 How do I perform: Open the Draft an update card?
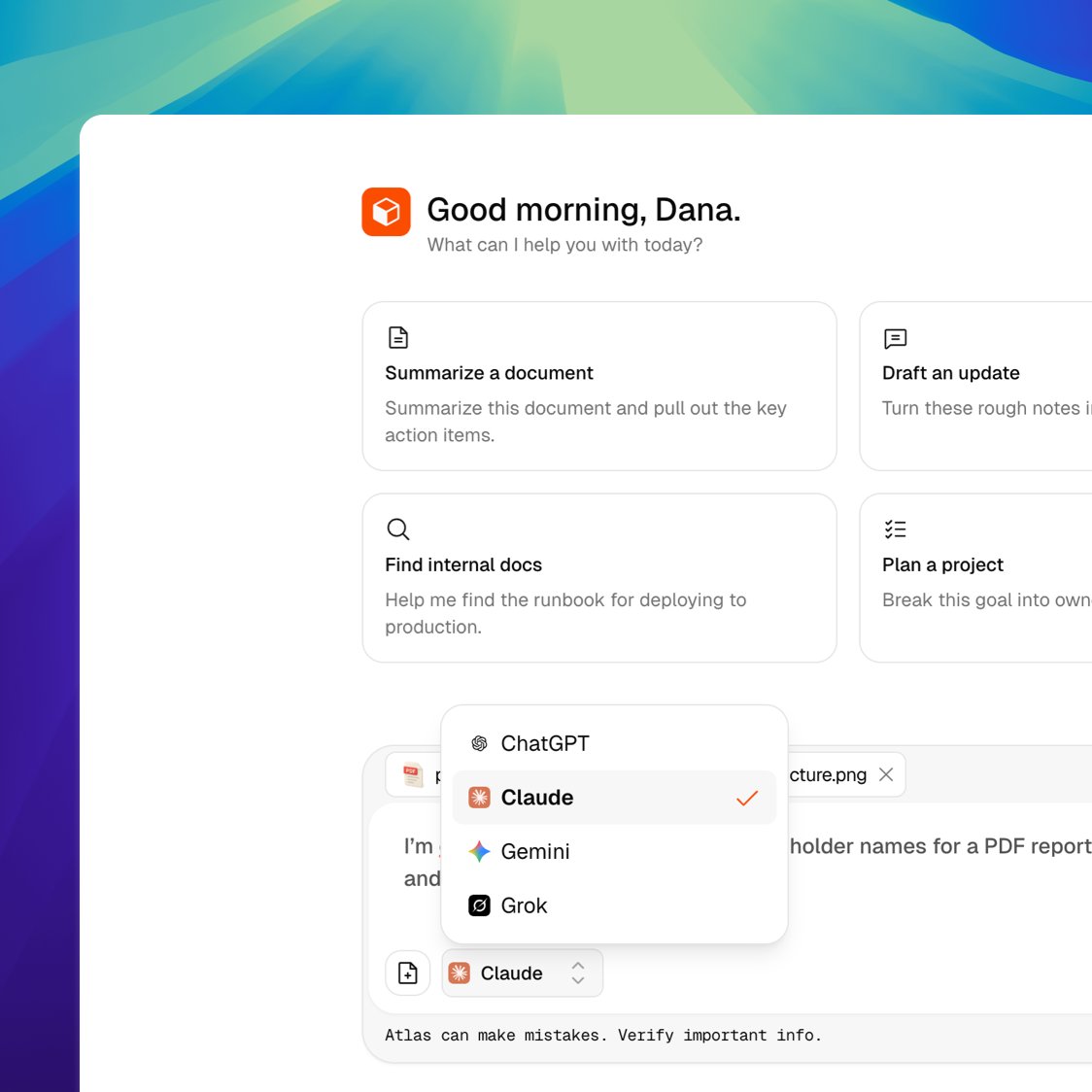point(975,386)
